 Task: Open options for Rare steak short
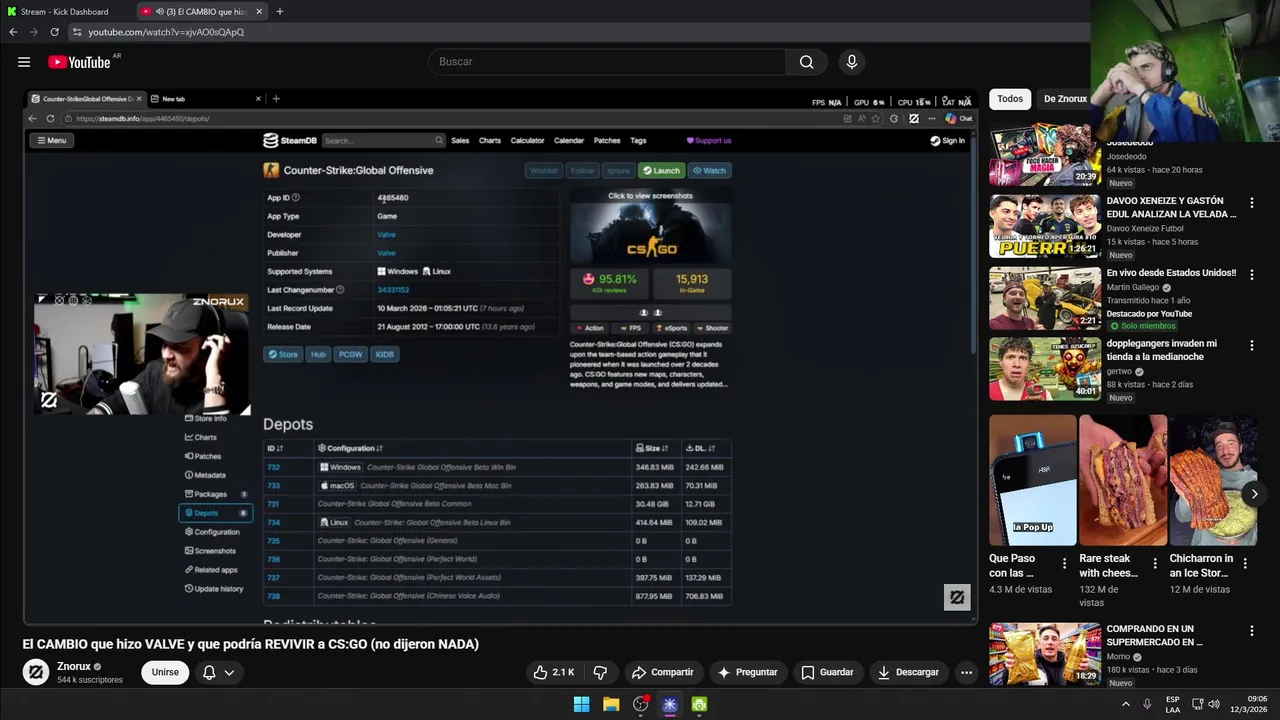pyautogui.click(x=1155, y=564)
